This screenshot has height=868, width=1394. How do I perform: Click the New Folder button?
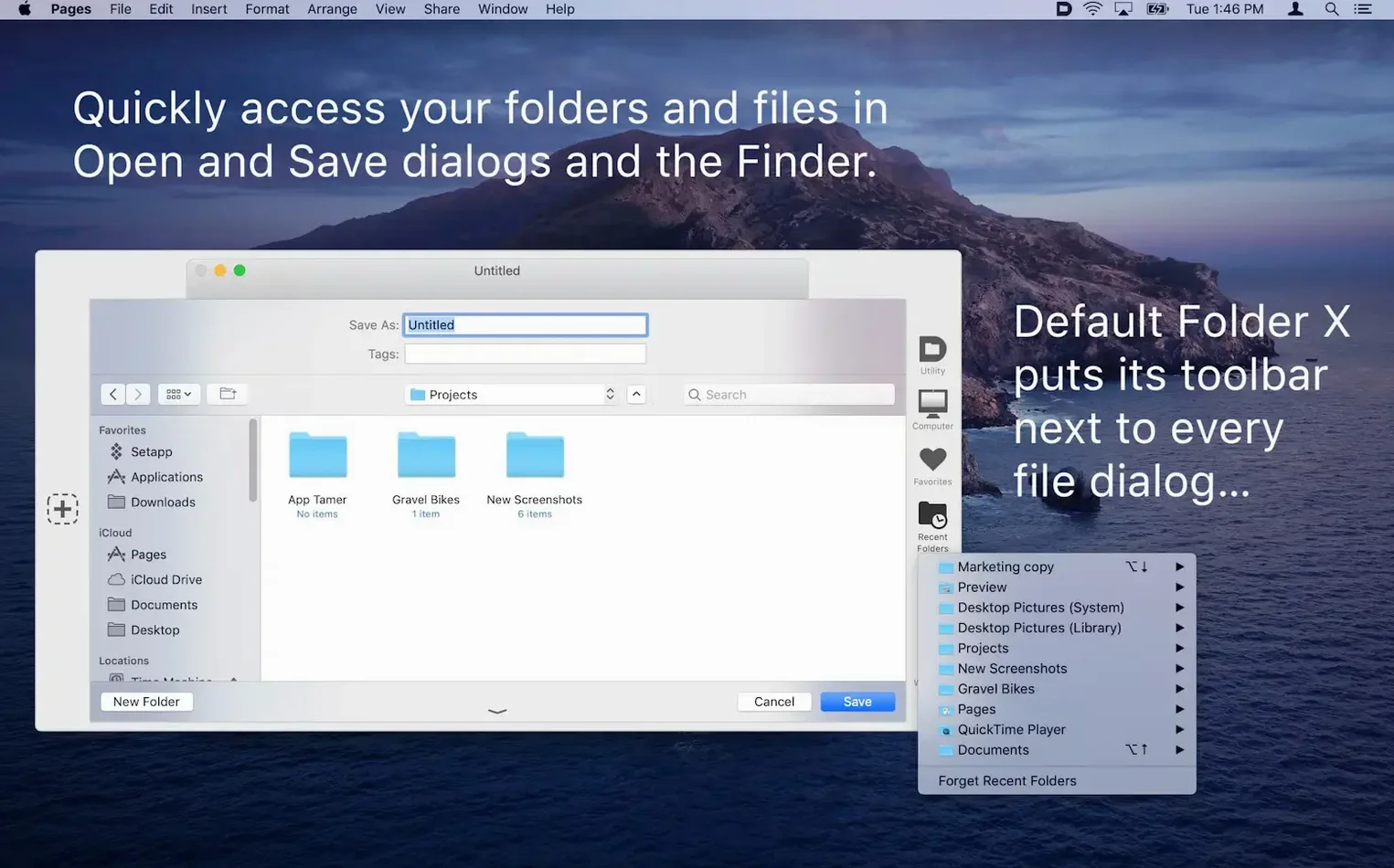146,702
